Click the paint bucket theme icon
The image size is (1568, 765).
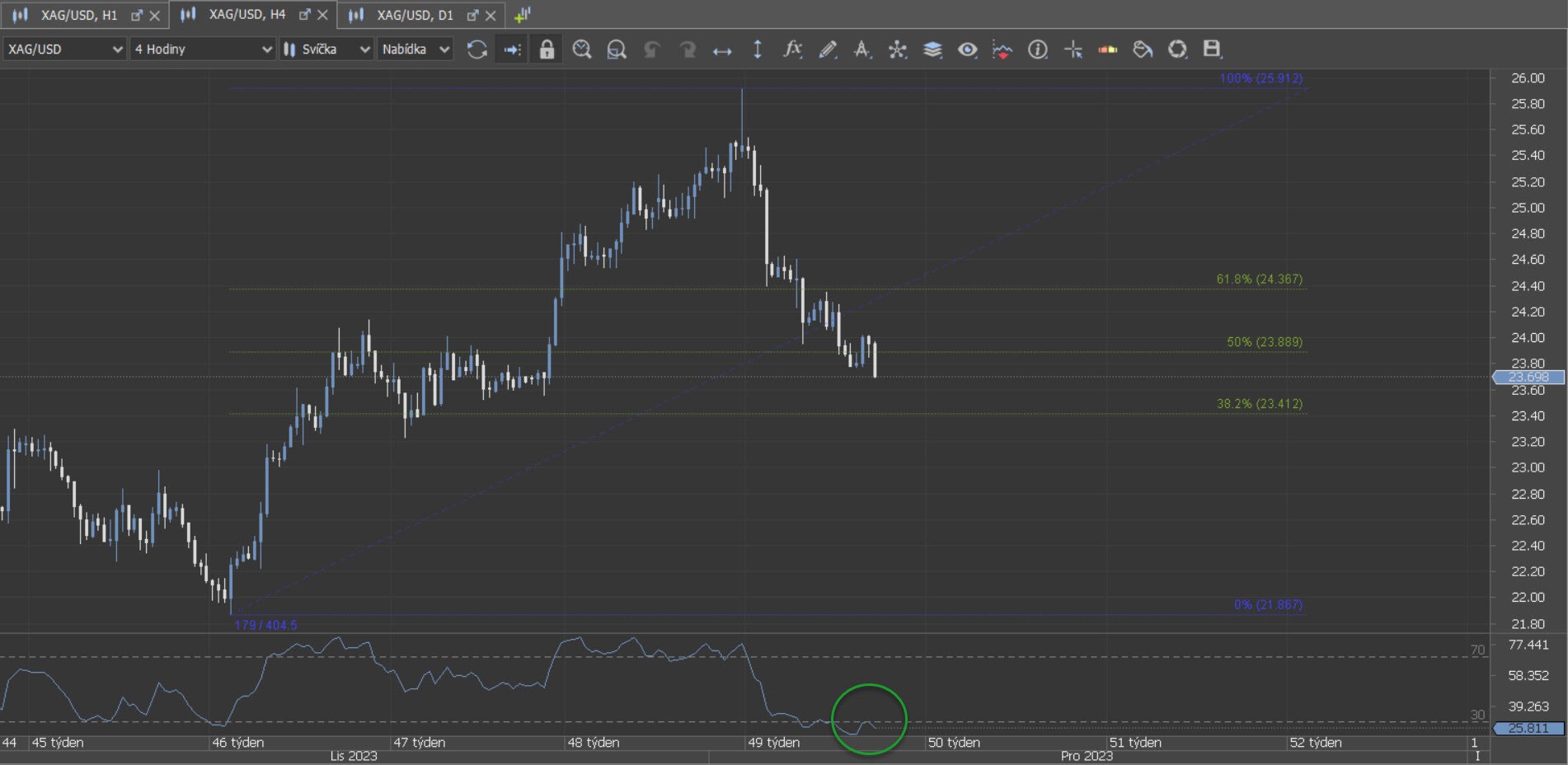tap(1143, 49)
